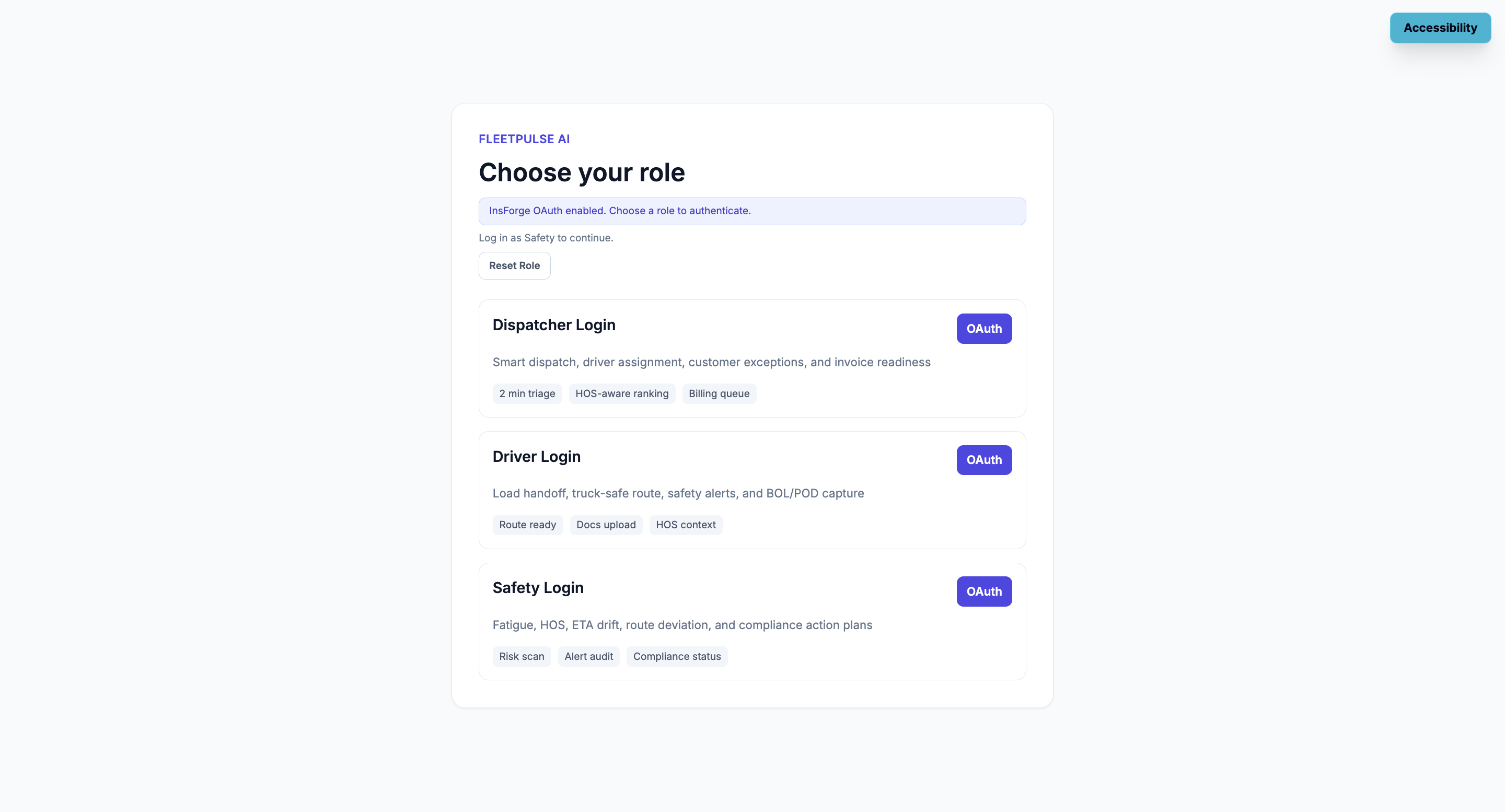Select the Dispatcher Login heading
Viewport: 1505px width, 812px height.
pyautogui.click(x=553, y=325)
